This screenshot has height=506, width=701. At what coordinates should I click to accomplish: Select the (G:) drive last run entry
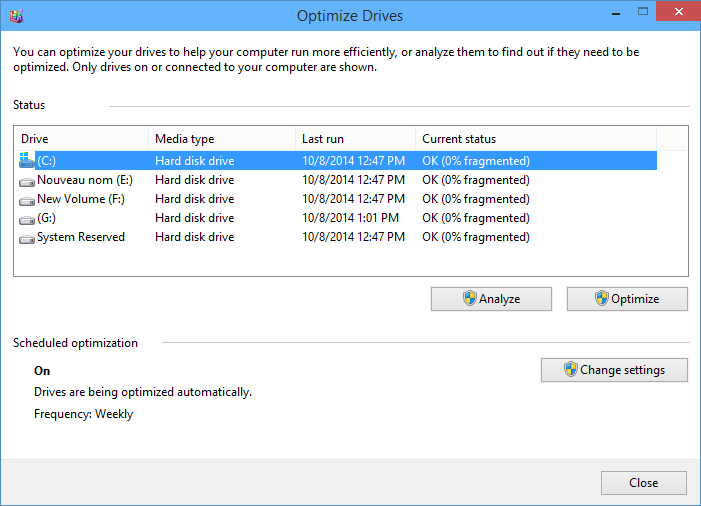point(350,218)
